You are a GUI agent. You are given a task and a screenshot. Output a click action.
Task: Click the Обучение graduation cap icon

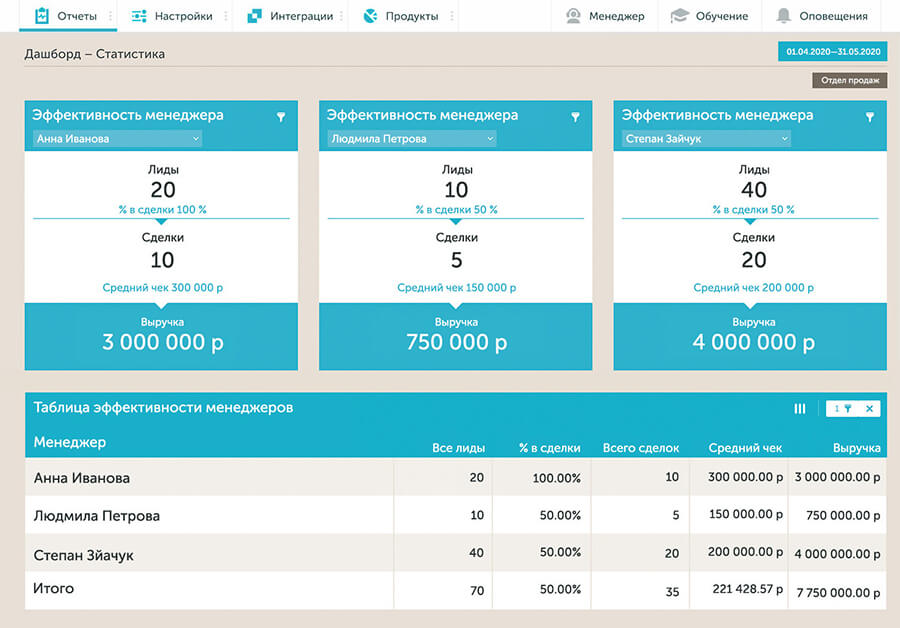pyautogui.click(x=680, y=16)
